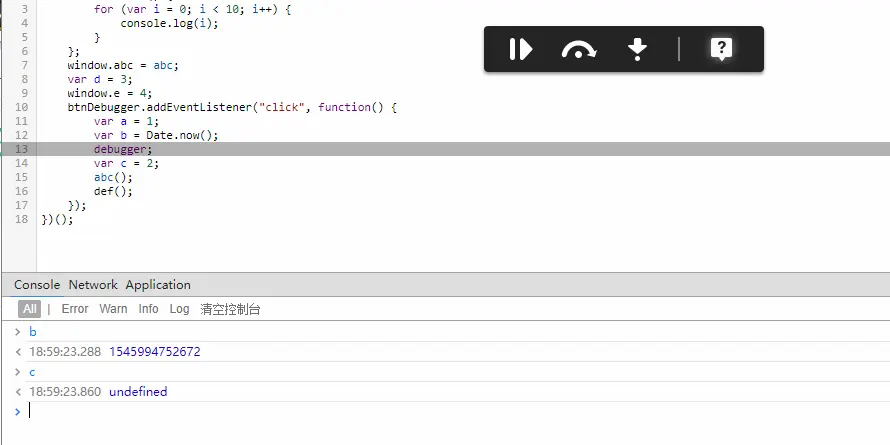Step into next function call
The width and height of the screenshot is (890, 445).
pyautogui.click(x=637, y=49)
